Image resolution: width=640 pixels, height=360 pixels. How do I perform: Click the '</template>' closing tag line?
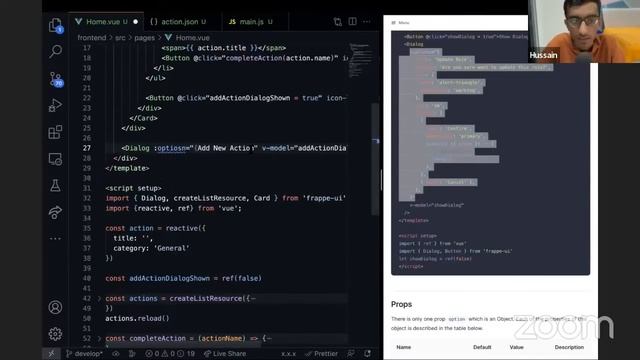click(x=127, y=168)
